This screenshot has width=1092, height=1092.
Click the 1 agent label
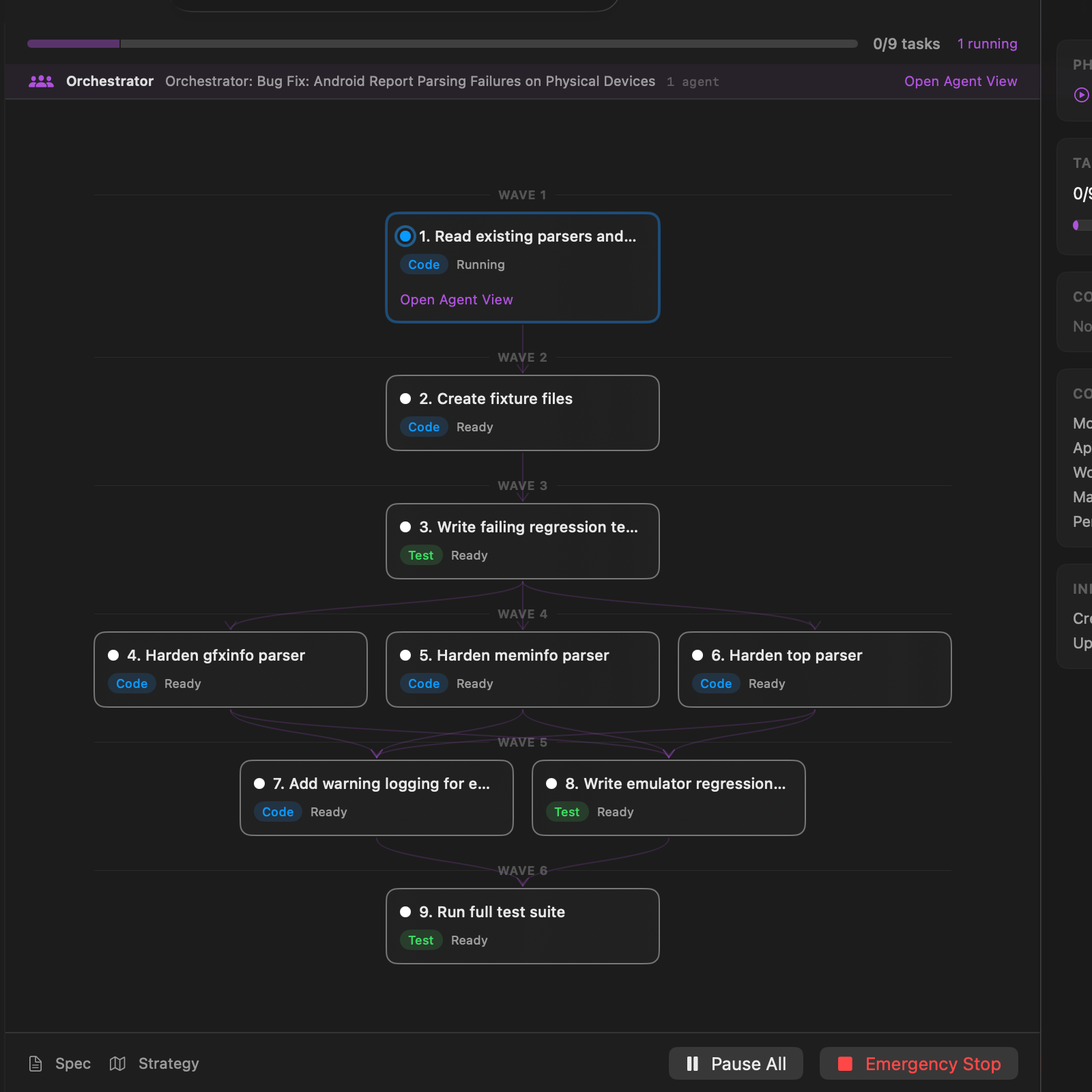(693, 82)
